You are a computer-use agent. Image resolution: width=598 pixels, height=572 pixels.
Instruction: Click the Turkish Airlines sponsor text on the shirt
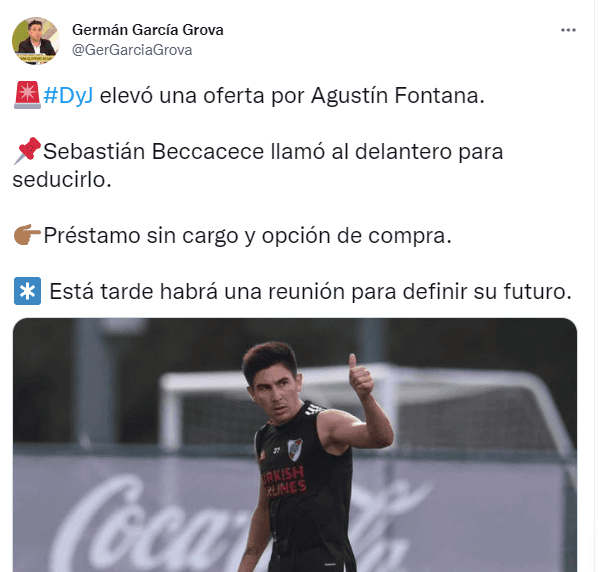pos(285,481)
